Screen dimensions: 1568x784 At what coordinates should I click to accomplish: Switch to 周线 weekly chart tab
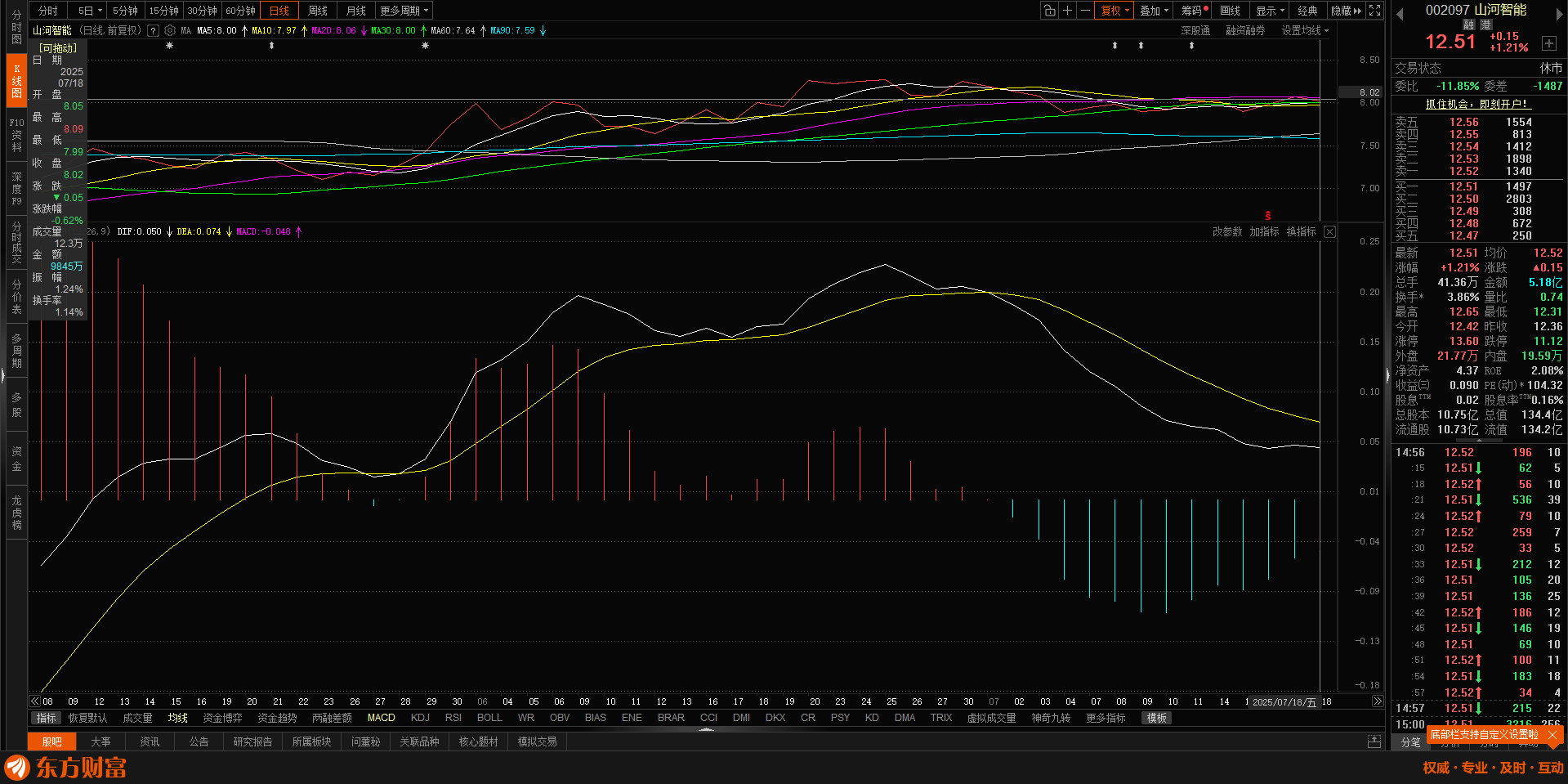click(318, 11)
